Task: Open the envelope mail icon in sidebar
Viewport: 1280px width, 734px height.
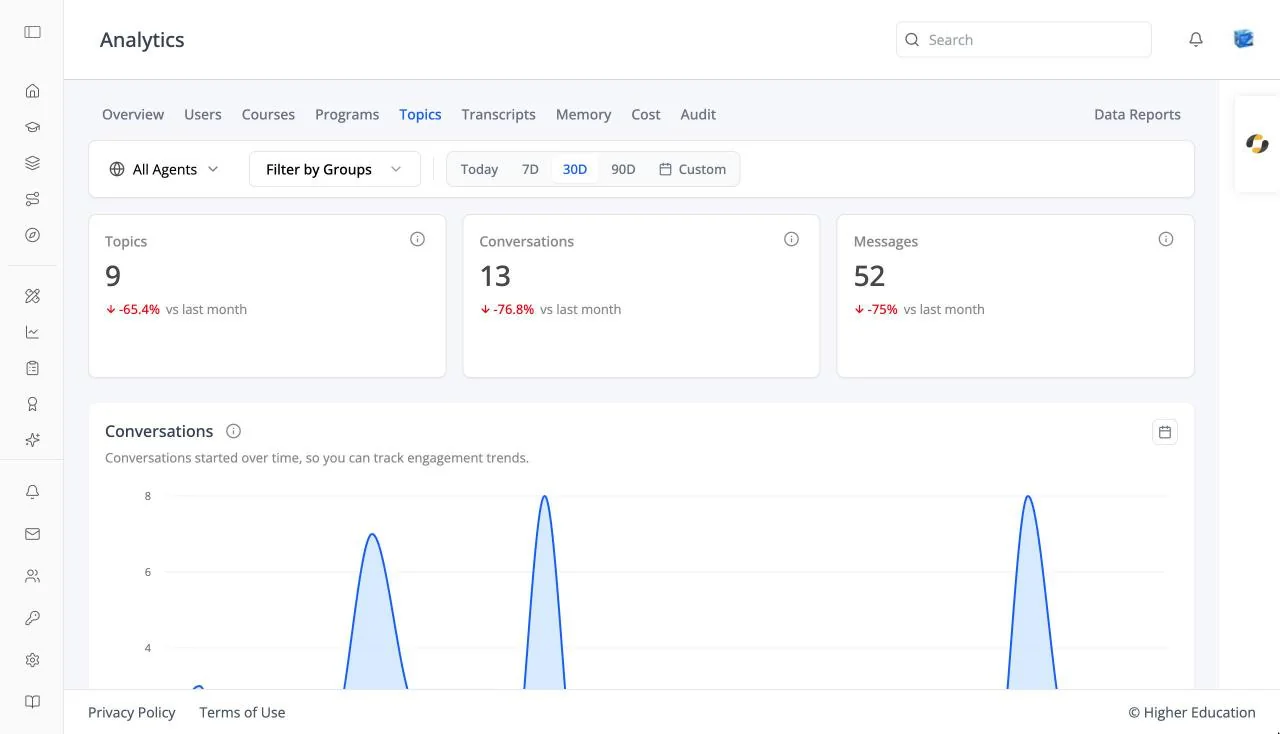Action: coord(32,534)
